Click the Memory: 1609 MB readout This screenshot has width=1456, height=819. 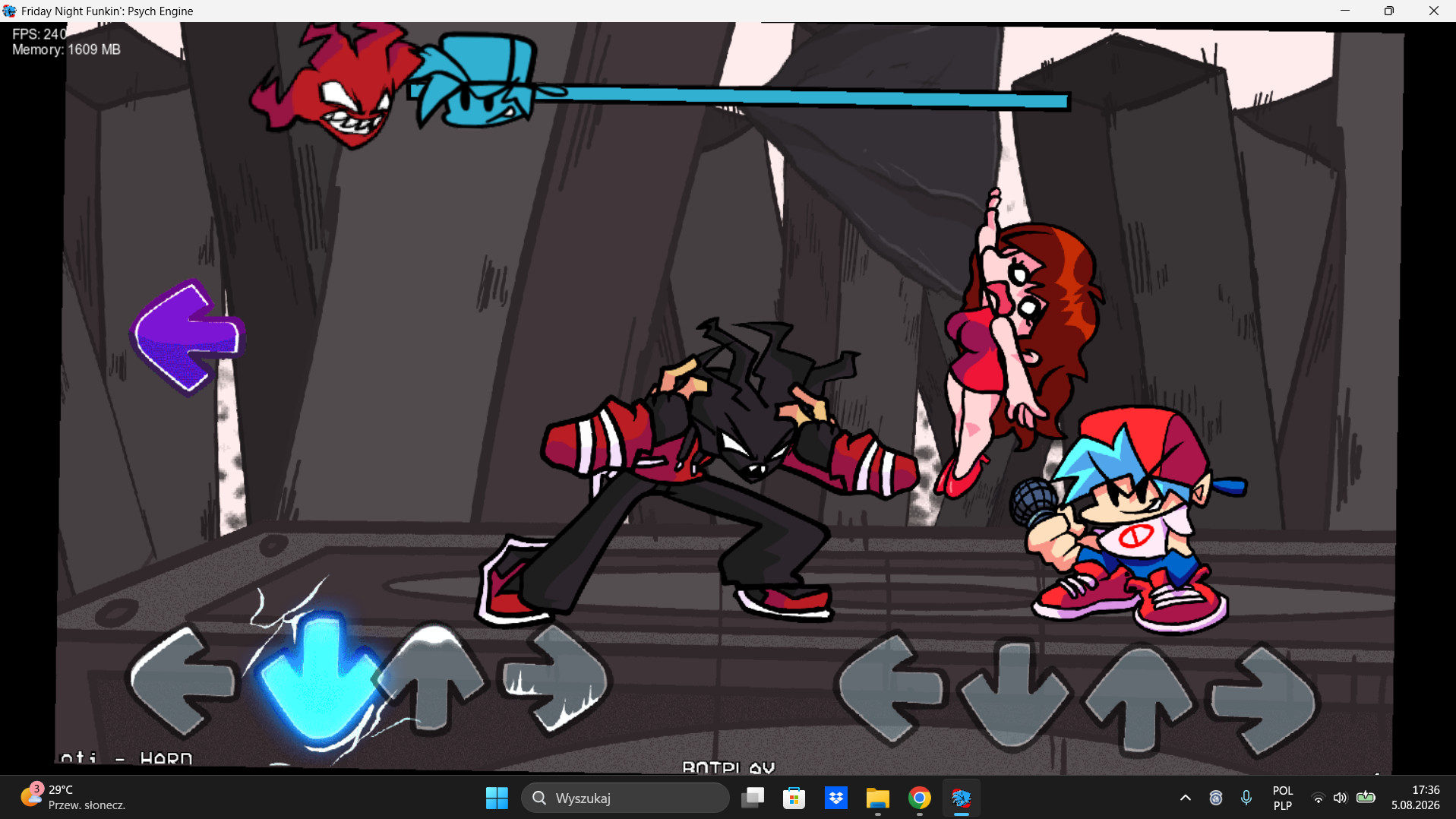click(x=66, y=49)
